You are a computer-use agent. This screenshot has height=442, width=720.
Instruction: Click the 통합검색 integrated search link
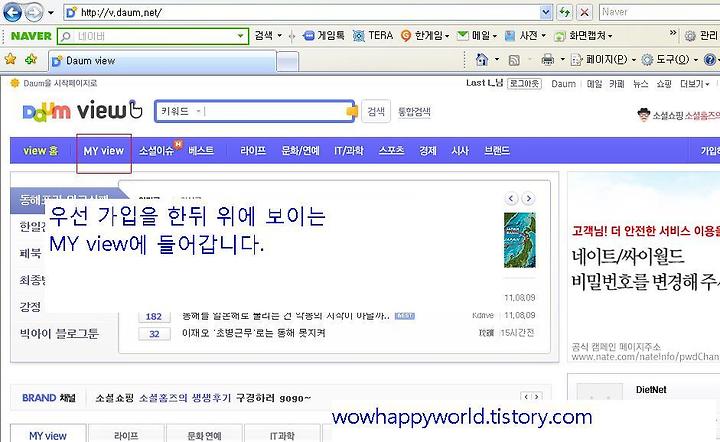click(x=414, y=112)
